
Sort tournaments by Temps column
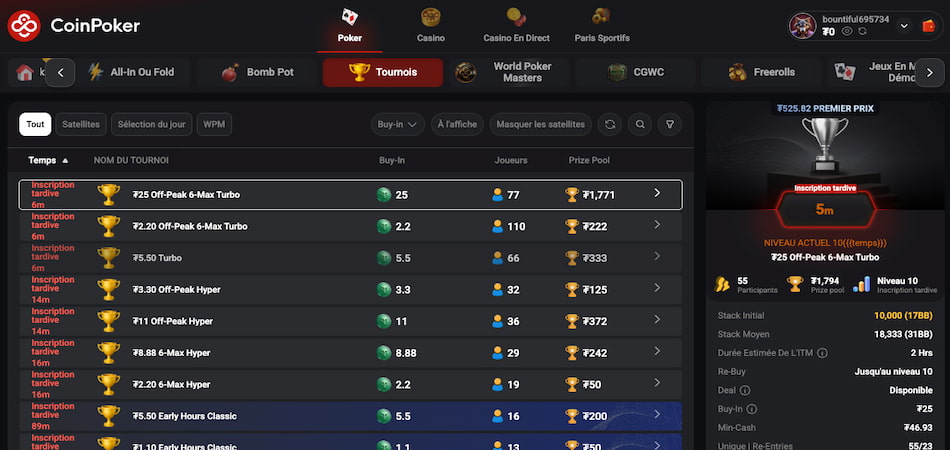[x=49, y=160]
